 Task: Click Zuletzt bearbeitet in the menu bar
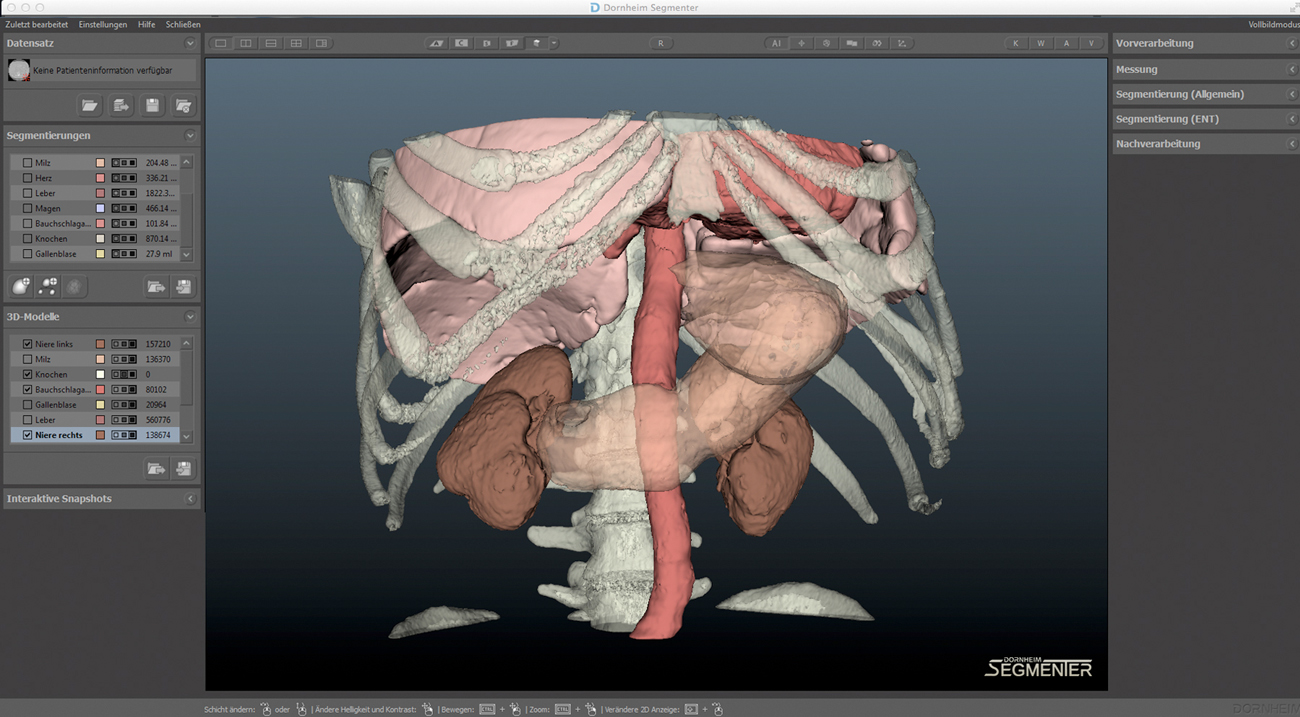tap(37, 24)
